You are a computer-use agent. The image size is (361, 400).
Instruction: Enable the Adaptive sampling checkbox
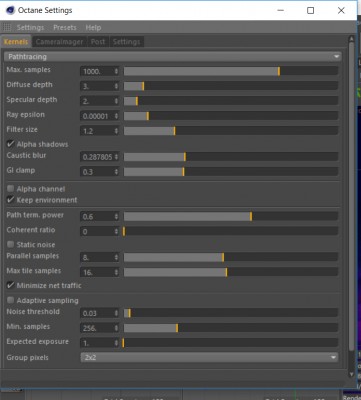pyautogui.click(x=11, y=300)
